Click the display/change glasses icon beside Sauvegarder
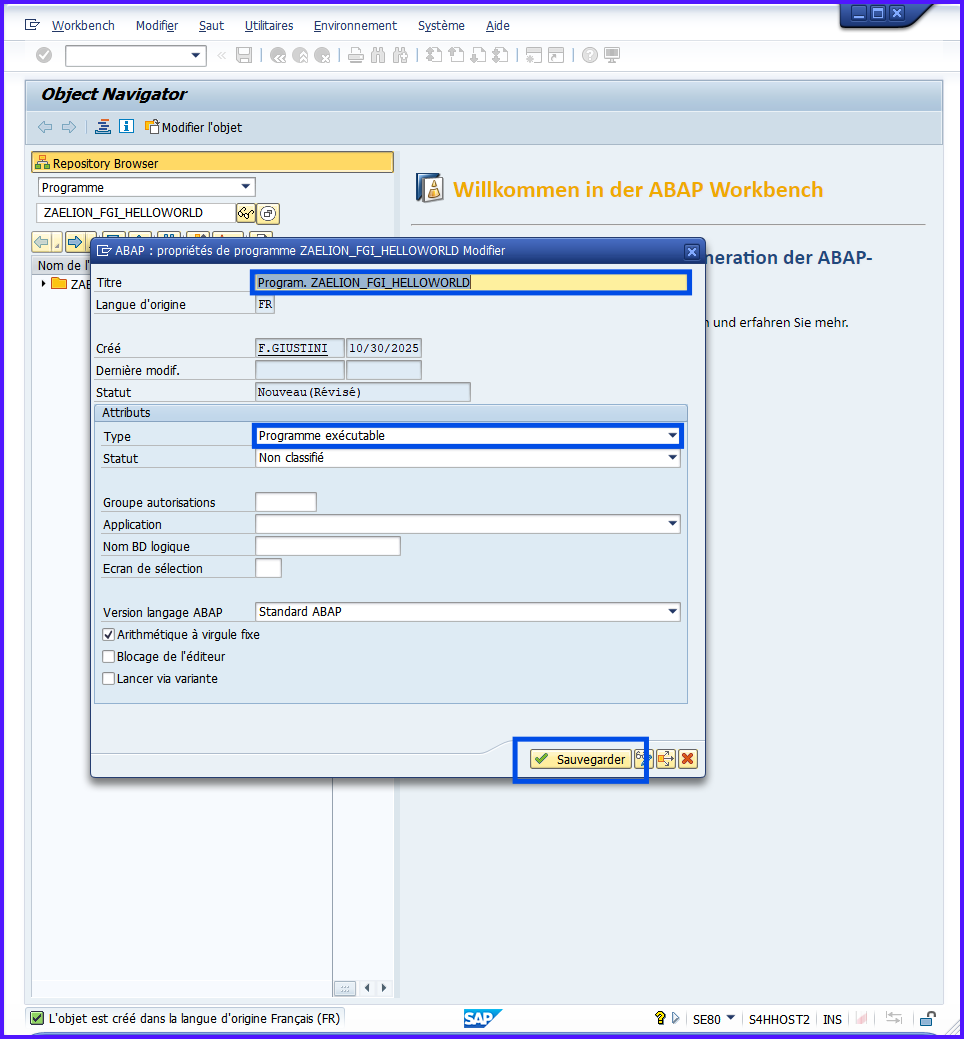 click(x=644, y=759)
